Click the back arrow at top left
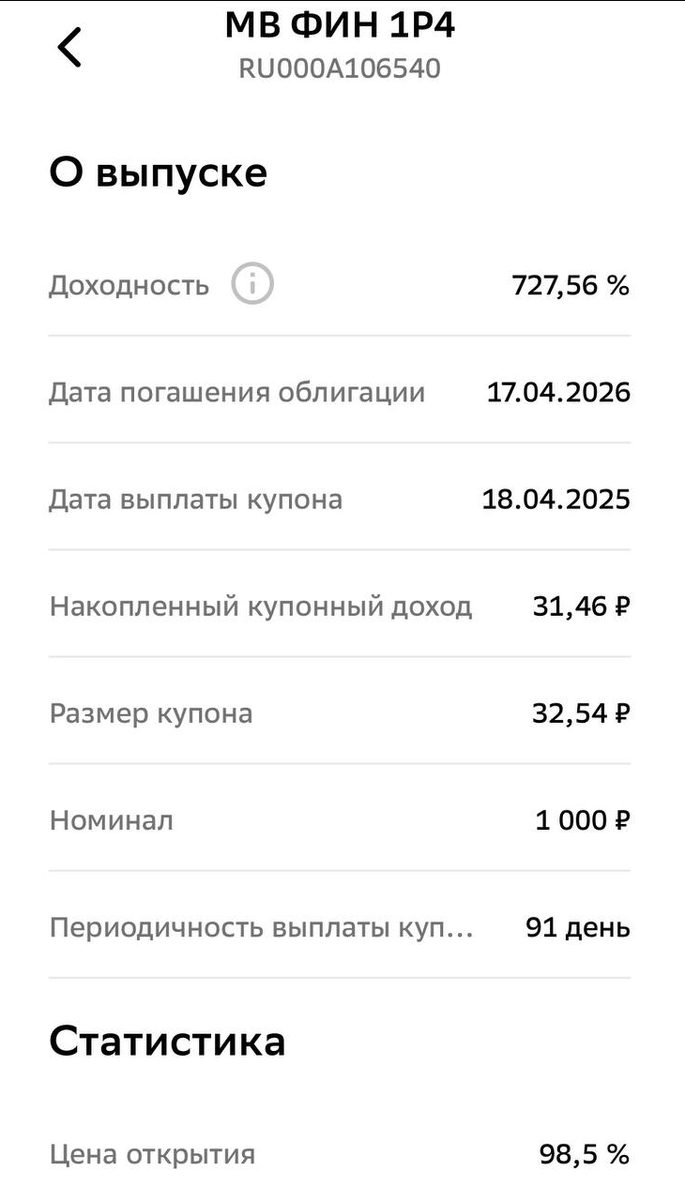The width and height of the screenshot is (685, 1200). [68, 45]
